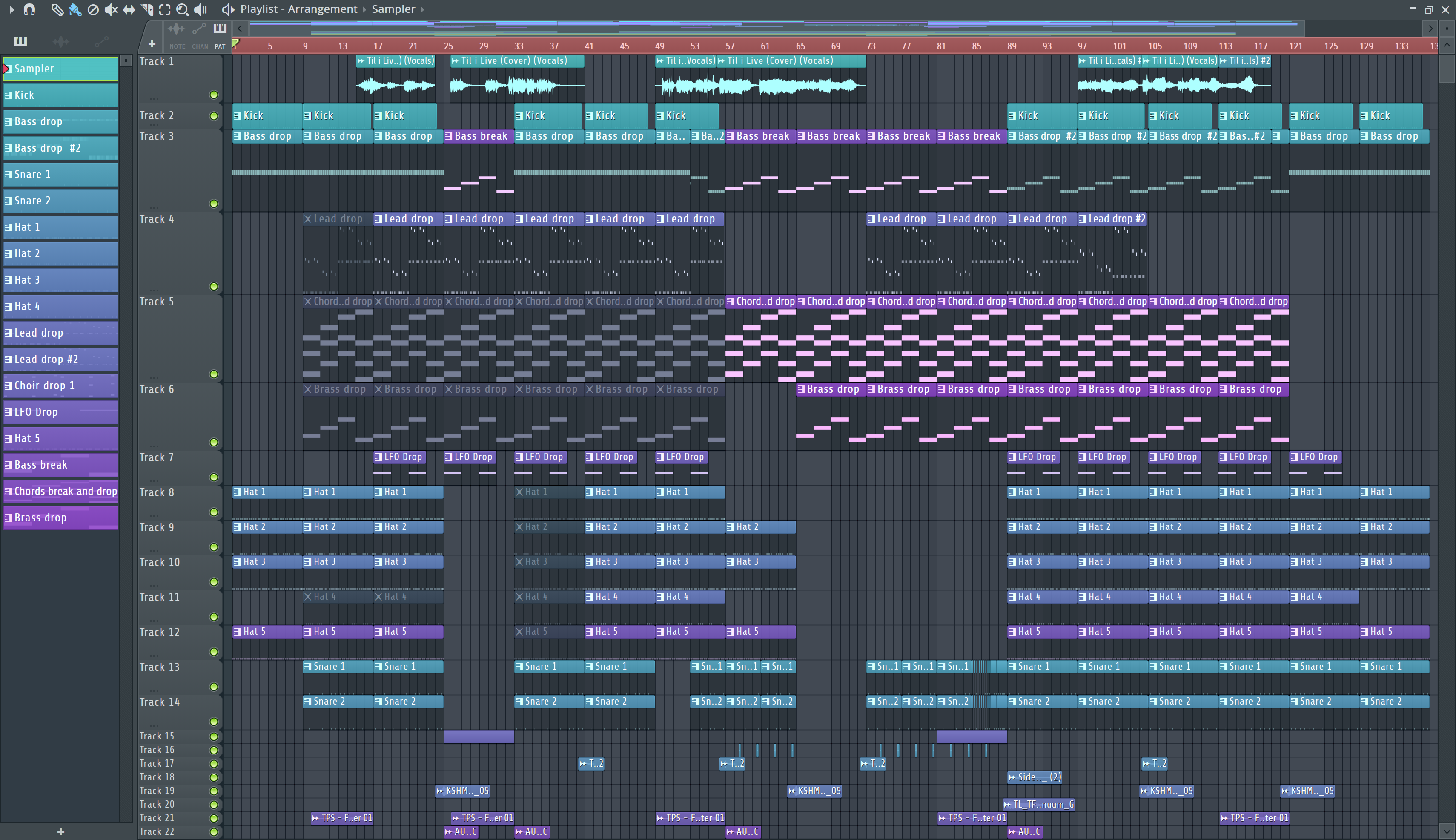1456x840 pixels.
Task: Select the Snare 1 pattern in picker
Action: tap(60, 174)
